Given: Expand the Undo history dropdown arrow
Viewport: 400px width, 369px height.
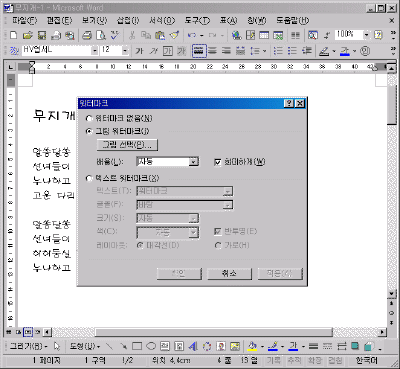Looking at the screenshot, I should point(202,35).
